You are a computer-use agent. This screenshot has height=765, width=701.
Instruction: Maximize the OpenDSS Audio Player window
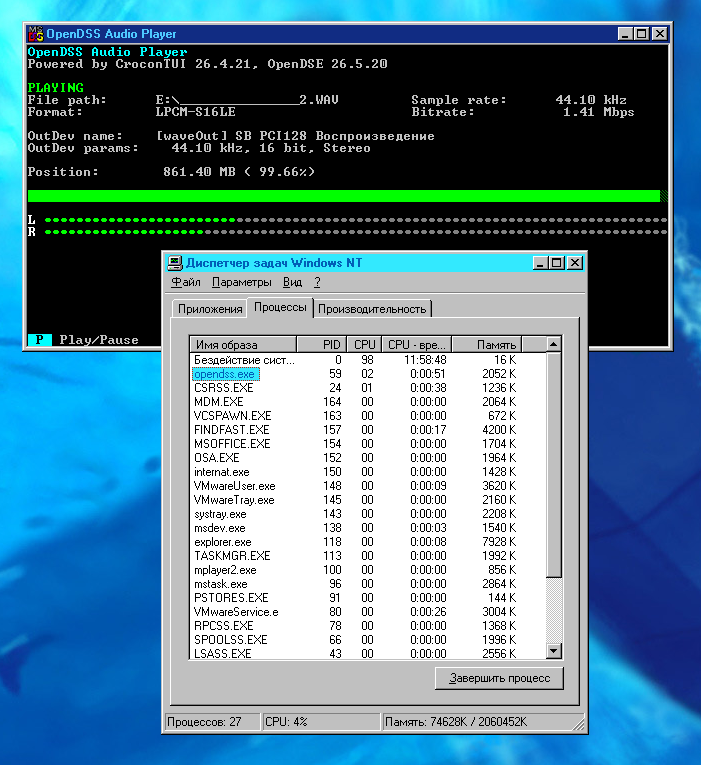coord(641,34)
